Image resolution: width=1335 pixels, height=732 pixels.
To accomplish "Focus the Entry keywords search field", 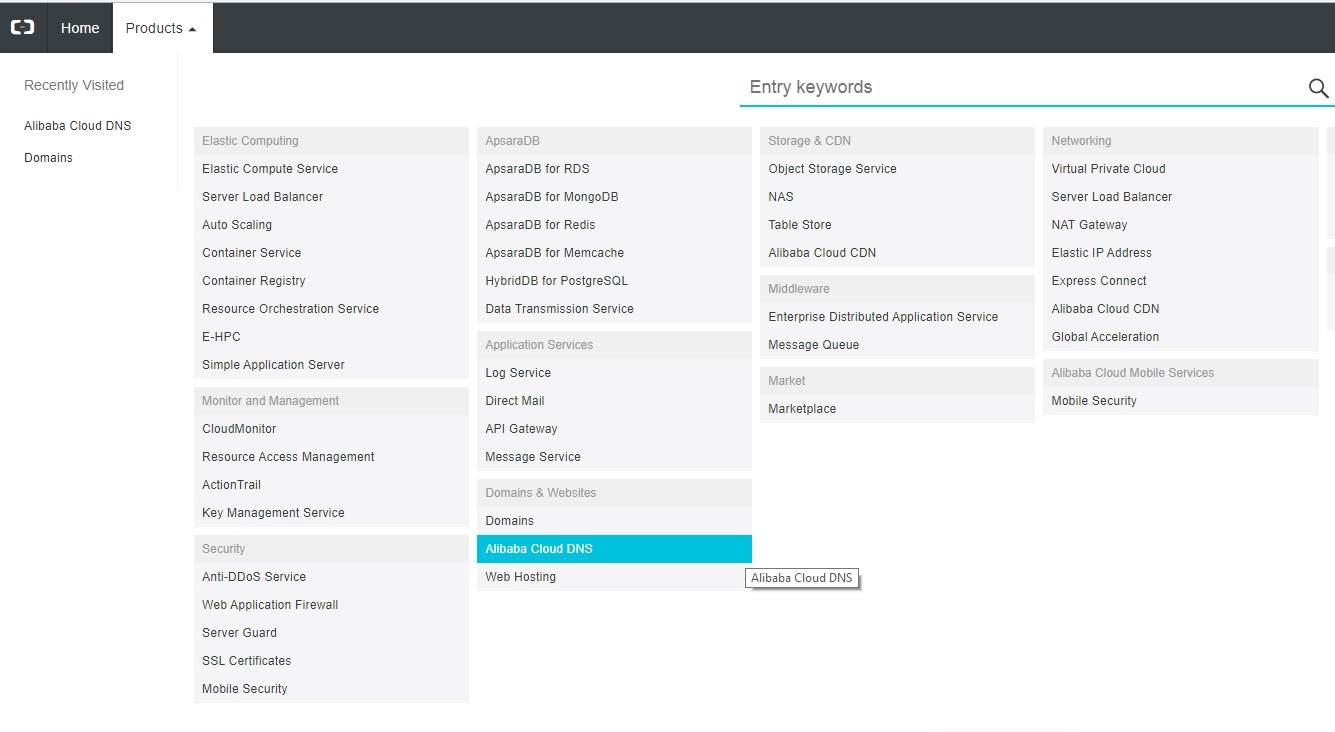I will [x=1020, y=87].
